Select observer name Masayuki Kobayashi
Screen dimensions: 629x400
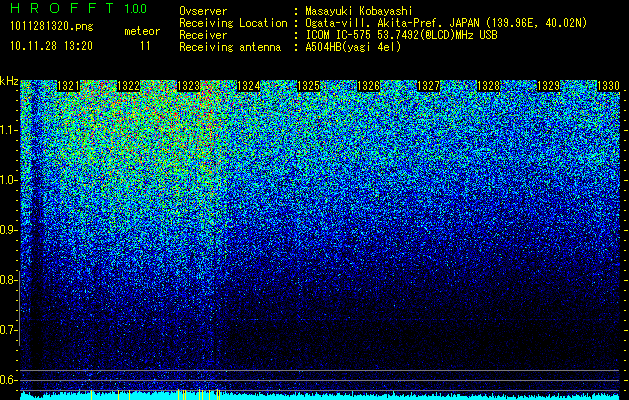pyautogui.click(x=359, y=11)
